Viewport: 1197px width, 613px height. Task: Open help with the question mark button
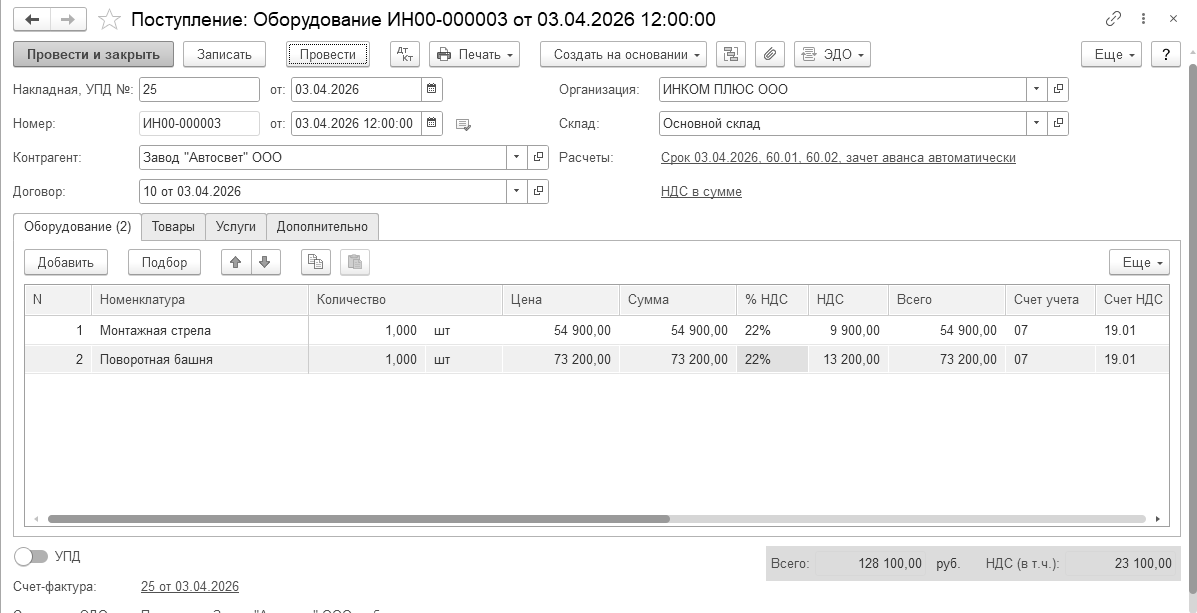click(1166, 54)
